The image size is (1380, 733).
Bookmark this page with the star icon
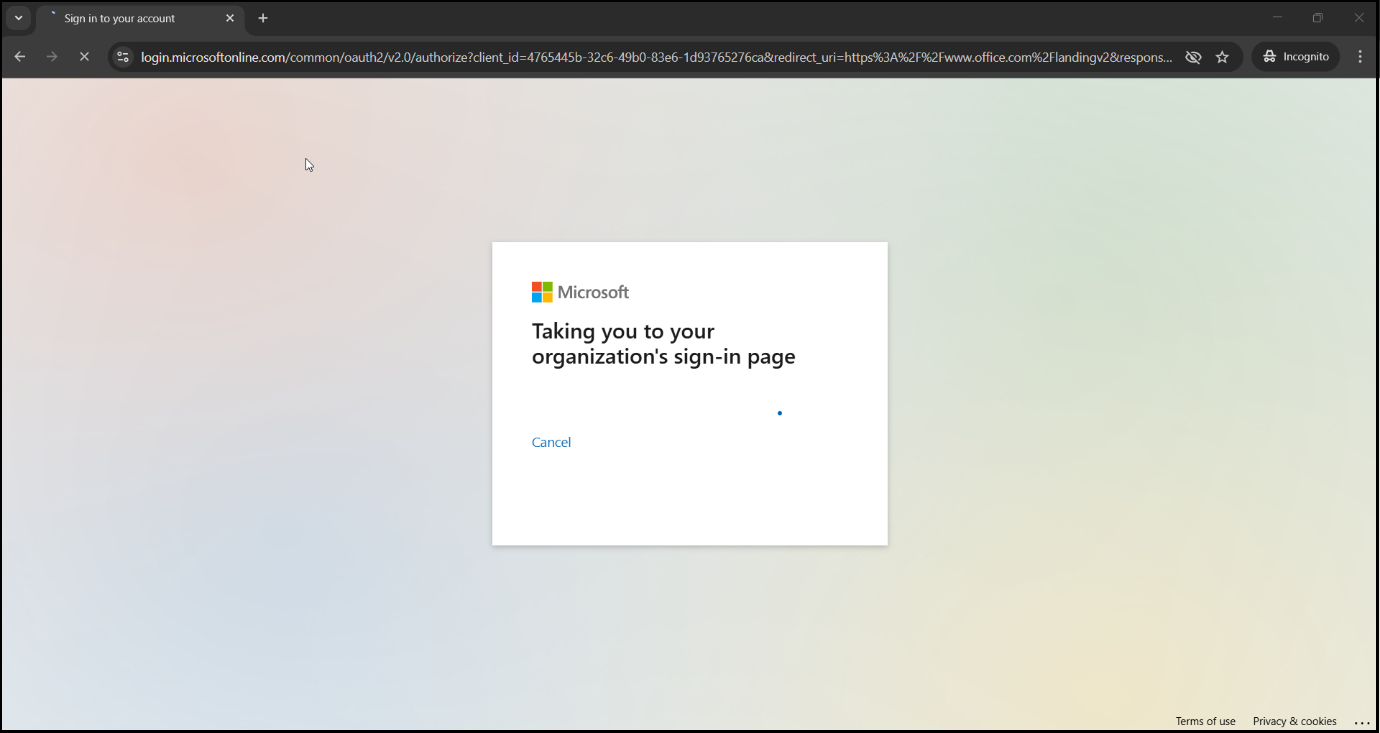point(1222,57)
